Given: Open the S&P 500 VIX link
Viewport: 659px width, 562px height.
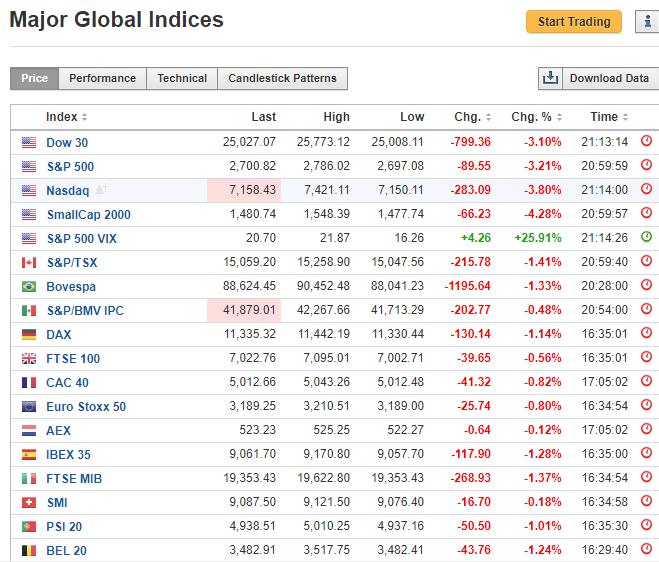Looking at the screenshot, I should click(82, 238).
